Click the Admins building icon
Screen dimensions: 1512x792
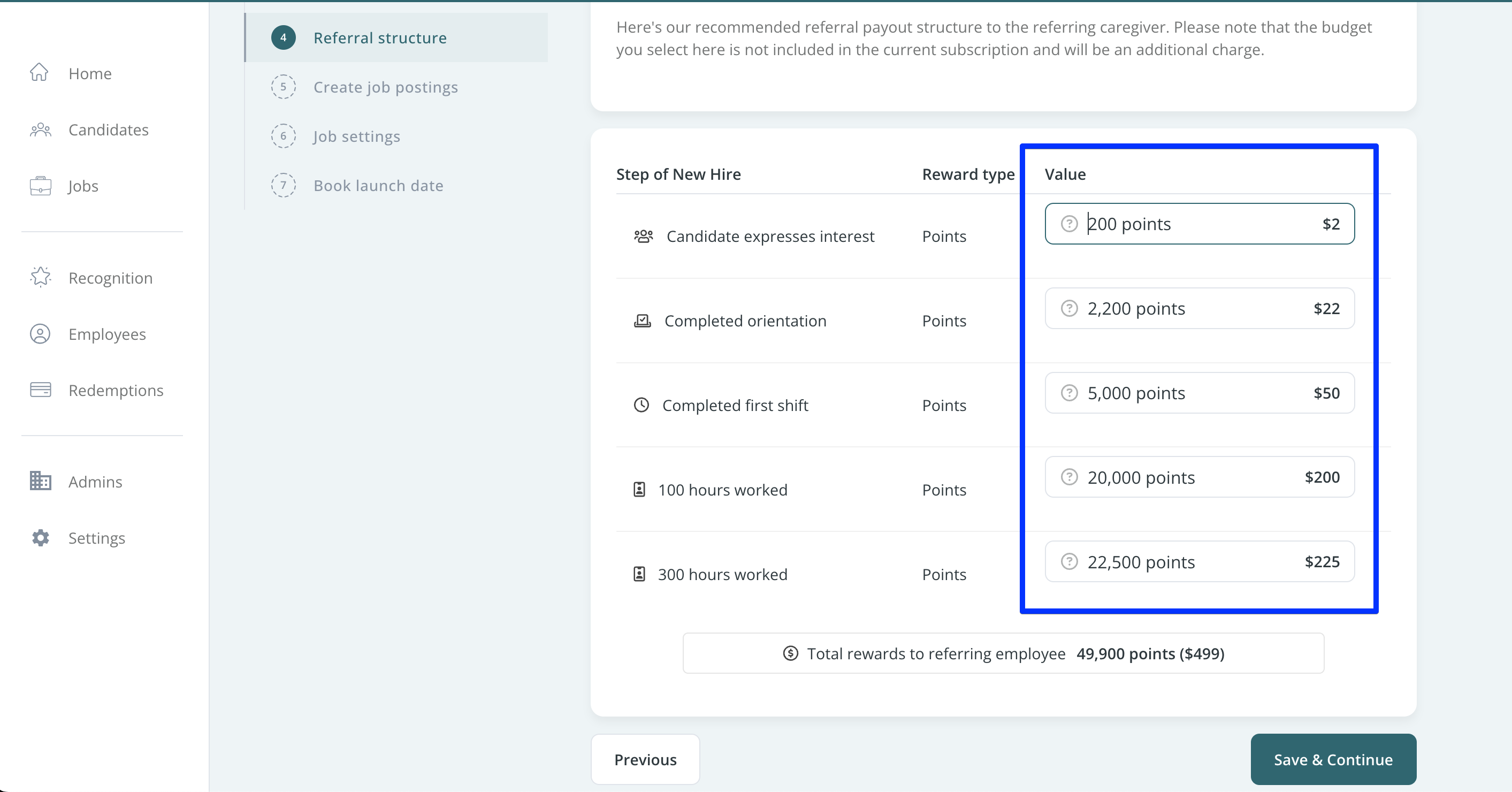pos(41,481)
